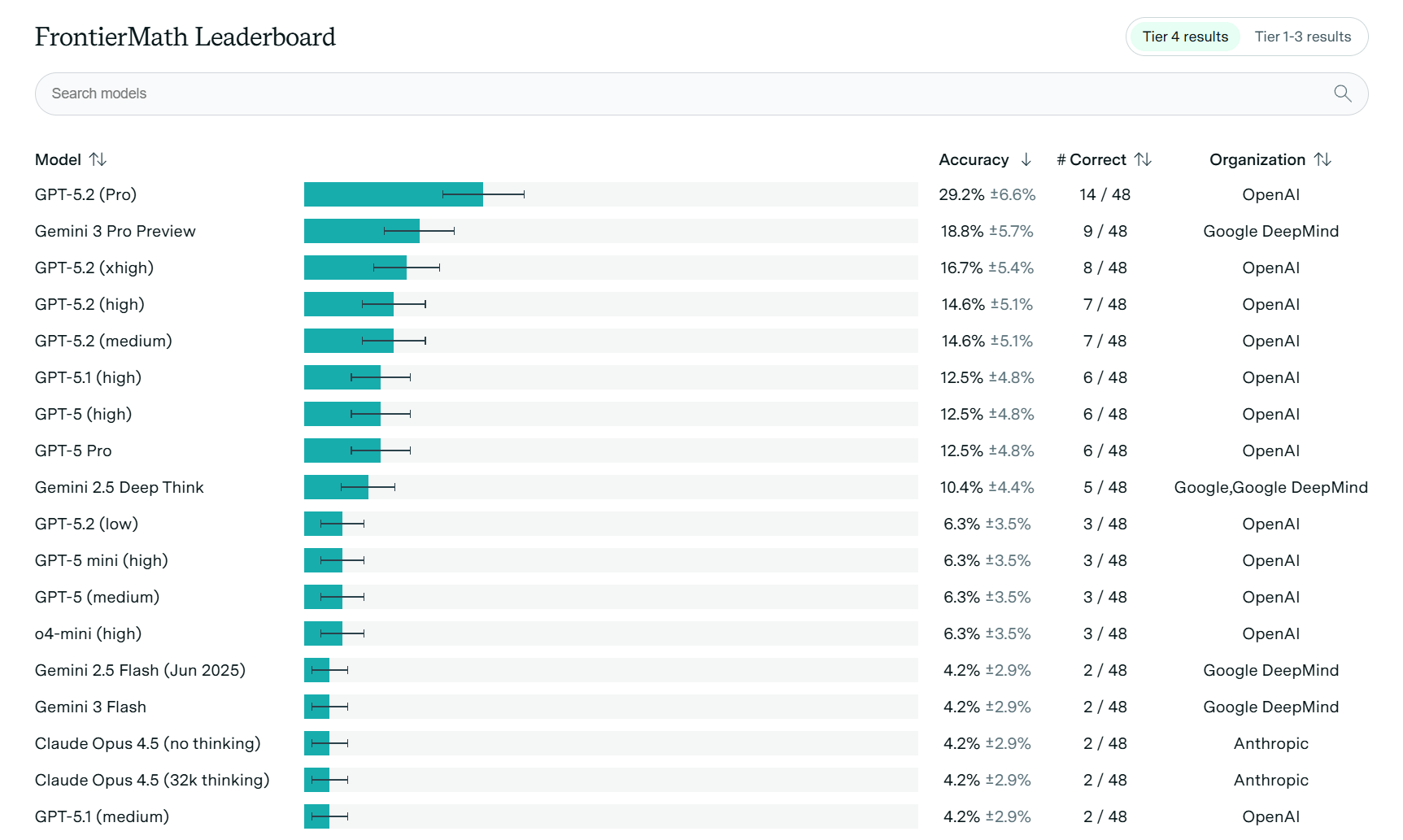Select Claude Opus 4.5 (32k thinking) model

152,780
